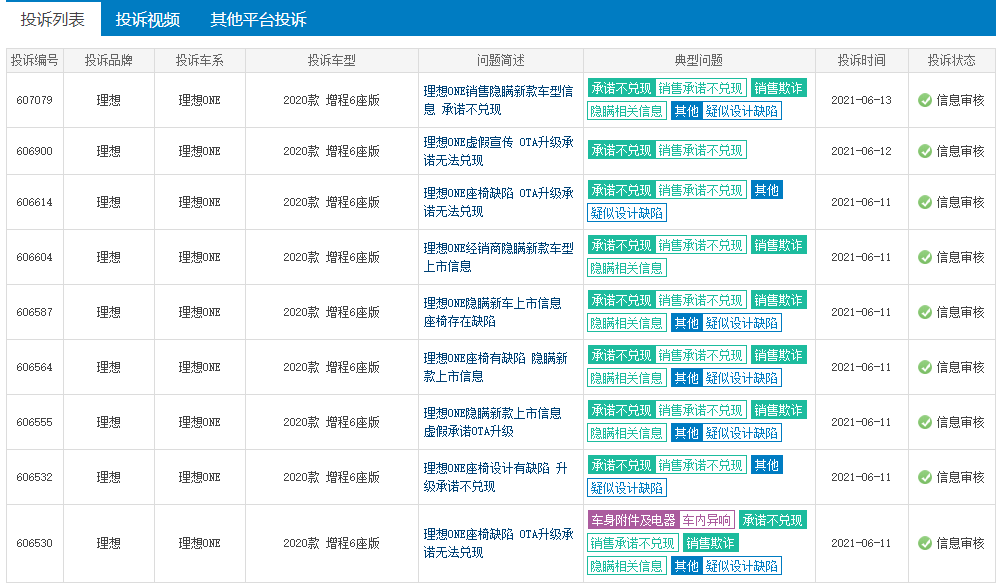Click 隐瞒相关信息 tag in row 607079

click(627, 112)
